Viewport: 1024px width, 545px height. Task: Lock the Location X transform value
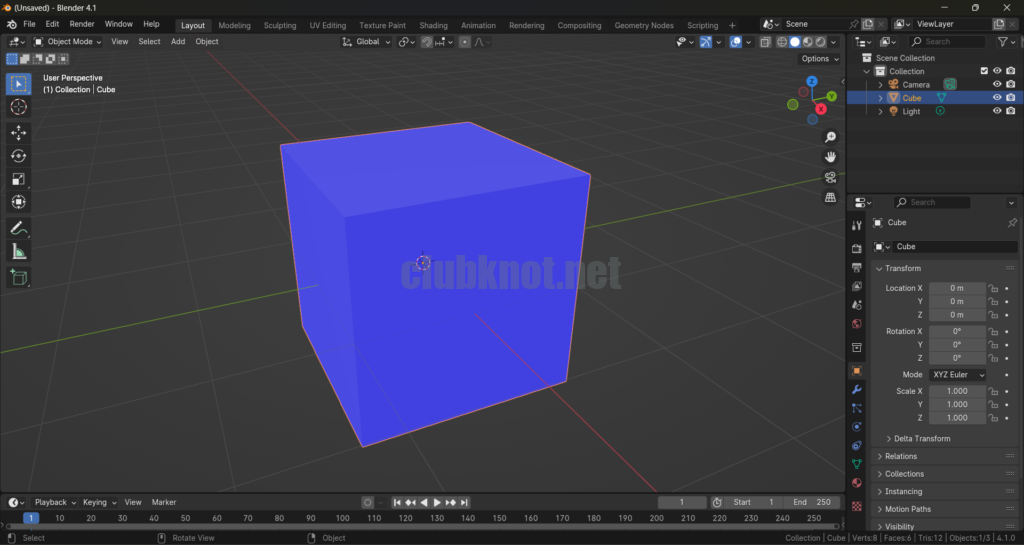(x=993, y=288)
